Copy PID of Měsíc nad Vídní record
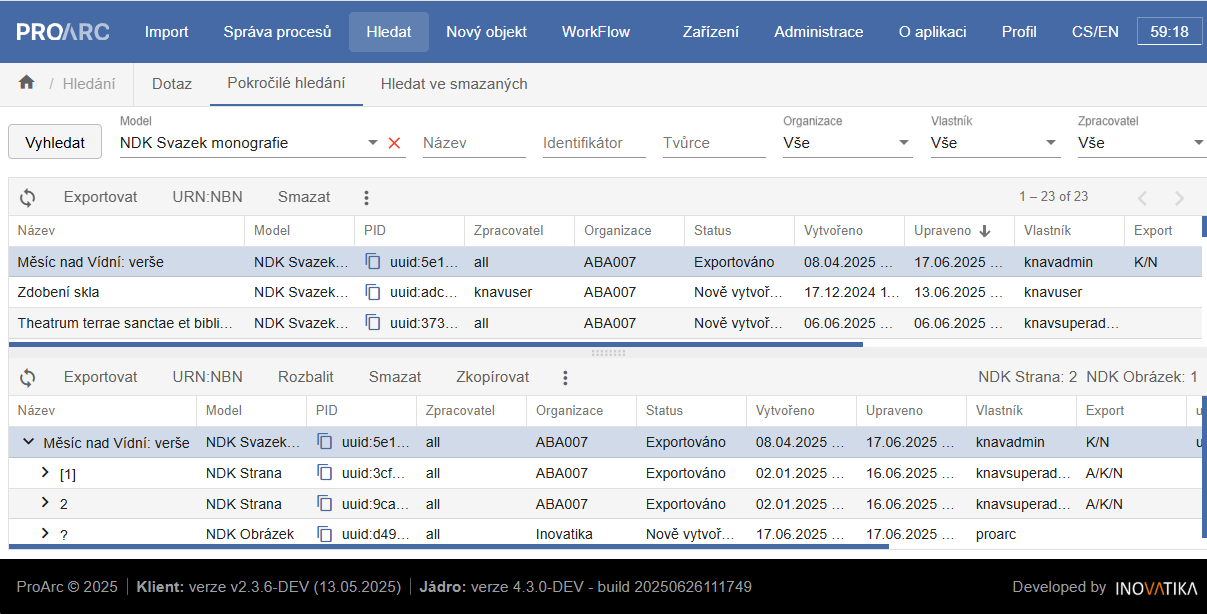Image resolution: width=1207 pixels, height=614 pixels. tap(370, 260)
